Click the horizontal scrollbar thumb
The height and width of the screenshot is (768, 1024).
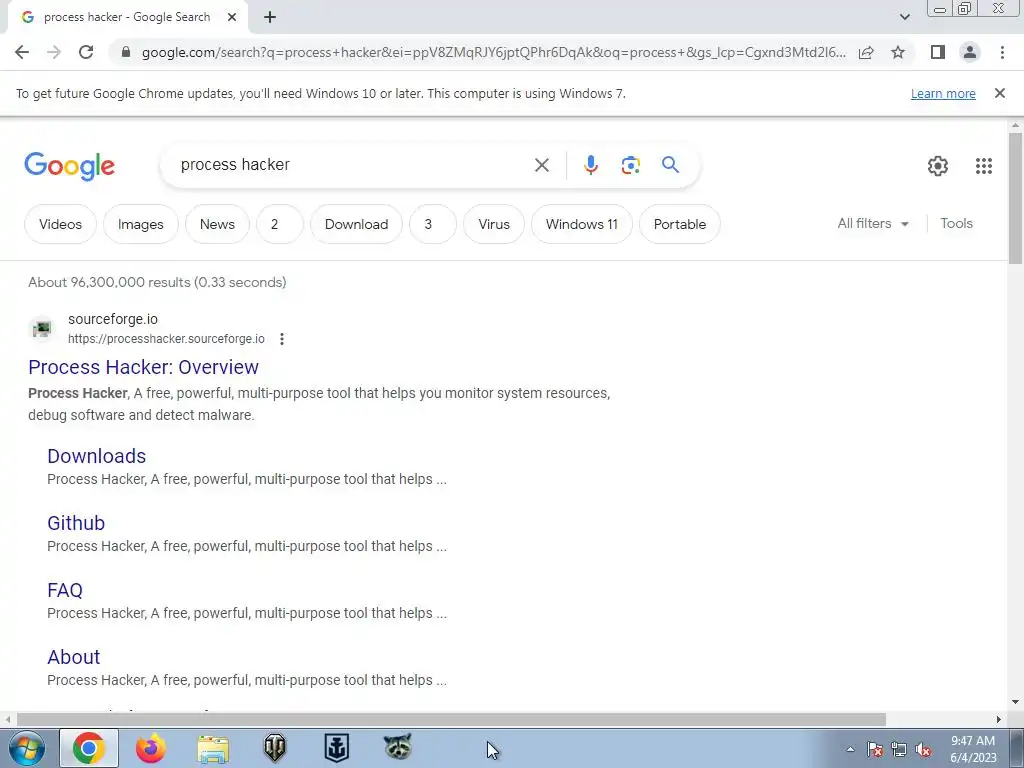point(451,720)
